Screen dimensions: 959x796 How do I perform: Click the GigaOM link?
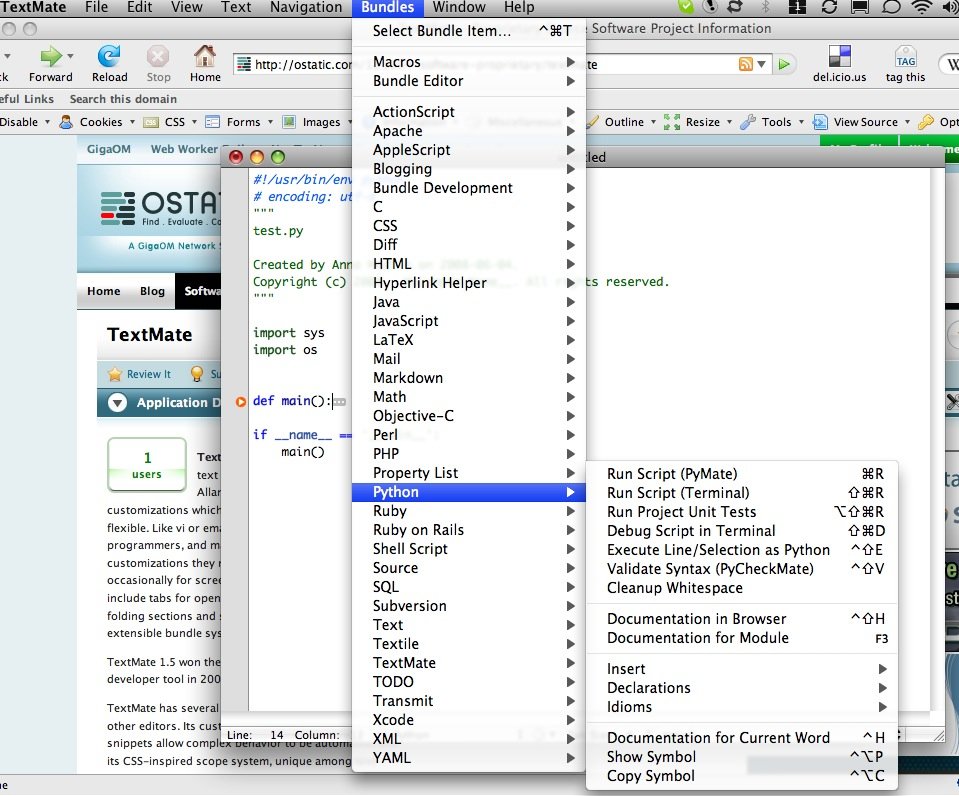[x=108, y=149]
